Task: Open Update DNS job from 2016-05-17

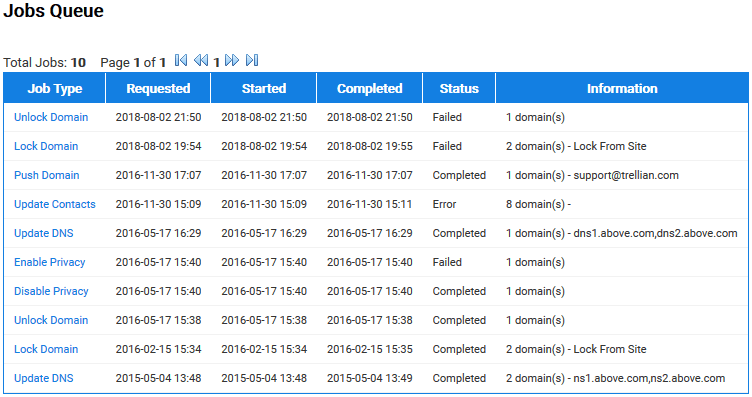Action: [44, 234]
